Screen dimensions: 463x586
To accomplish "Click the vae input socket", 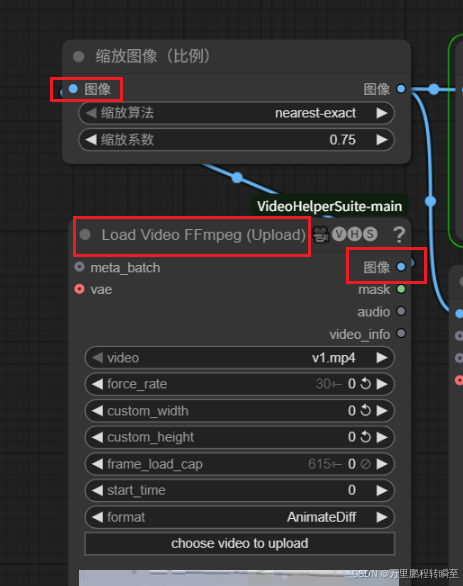I will coord(79,289).
